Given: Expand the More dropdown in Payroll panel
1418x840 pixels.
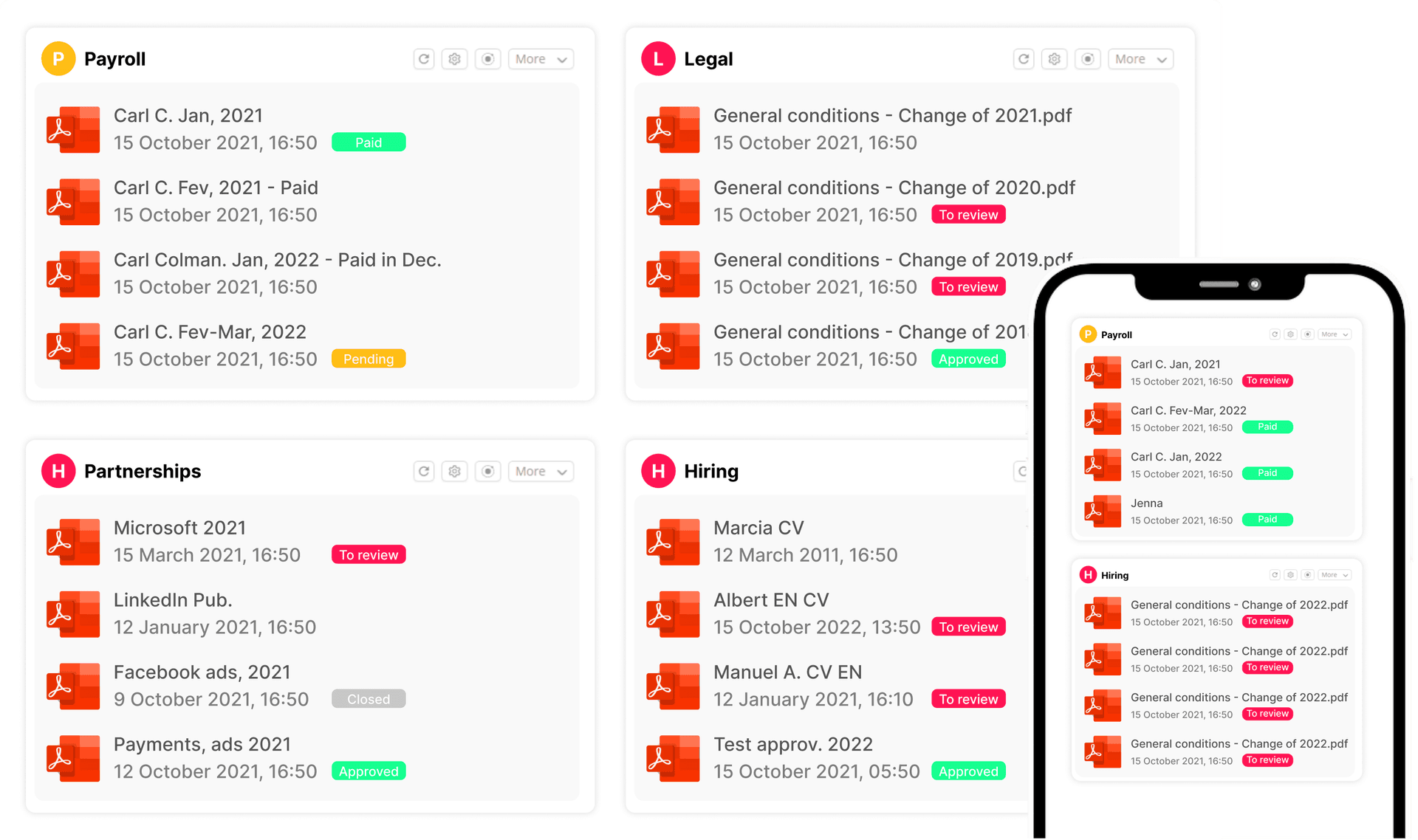Looking at the screenshot, I should click(541, 59).
